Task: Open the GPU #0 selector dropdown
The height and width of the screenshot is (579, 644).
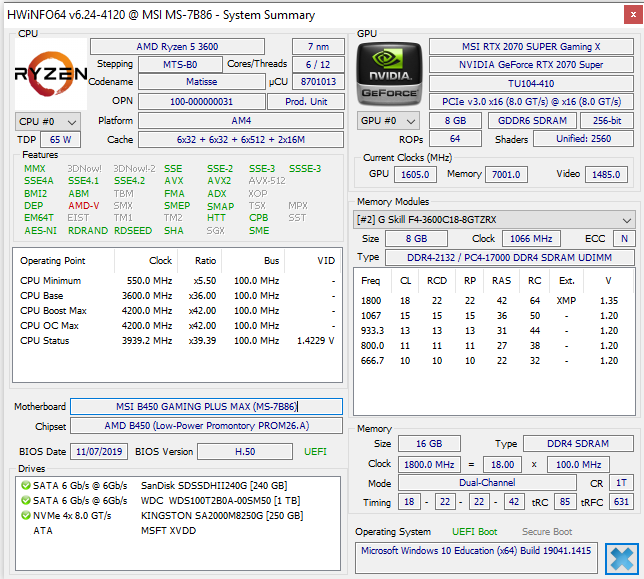Action: 388,121
